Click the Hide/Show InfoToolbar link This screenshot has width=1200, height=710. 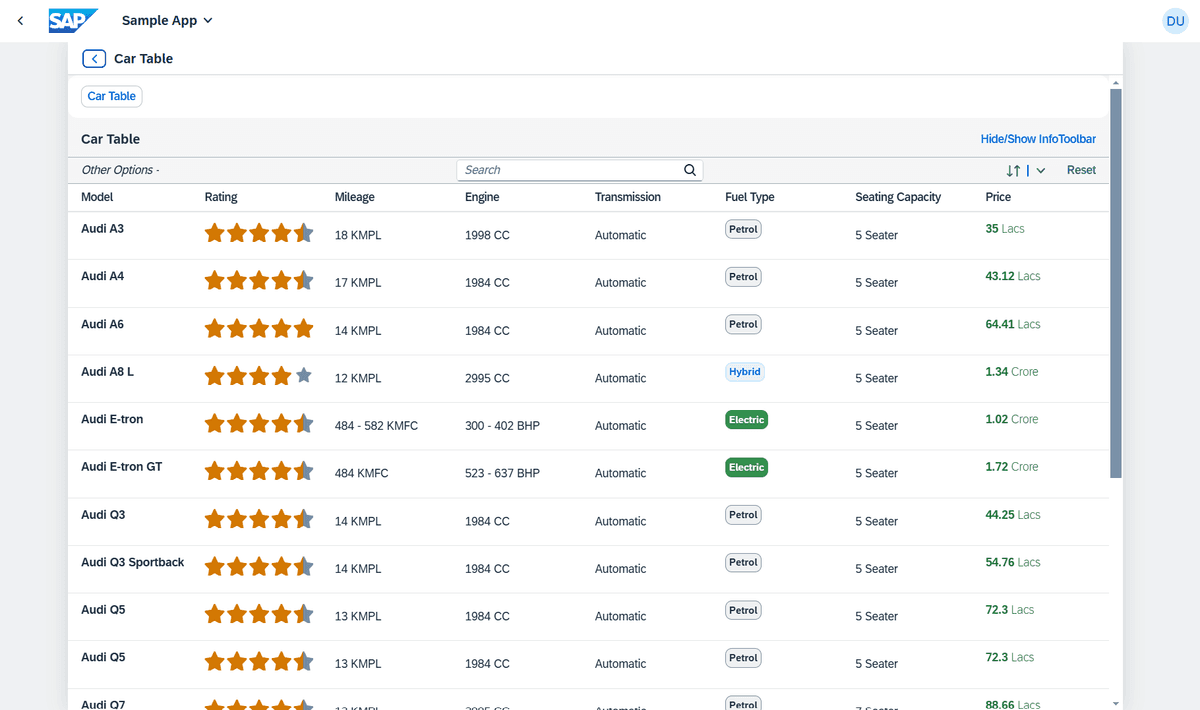[1038, 139]
